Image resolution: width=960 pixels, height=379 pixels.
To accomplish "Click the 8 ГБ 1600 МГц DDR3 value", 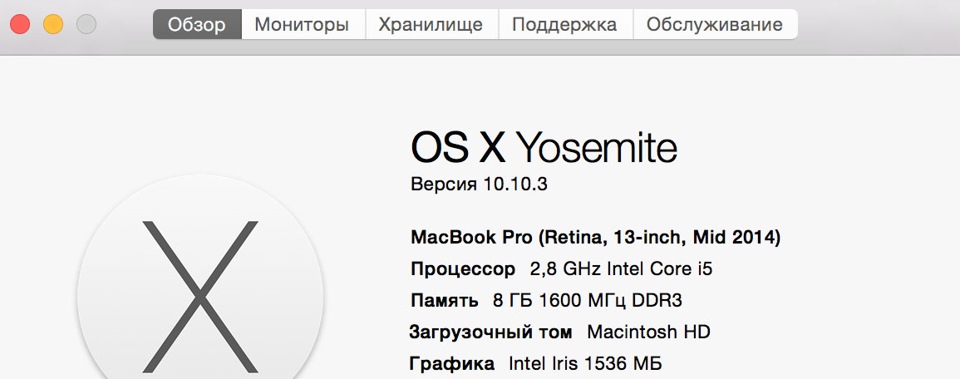I will pyautogui.click(x=588, y=301).
